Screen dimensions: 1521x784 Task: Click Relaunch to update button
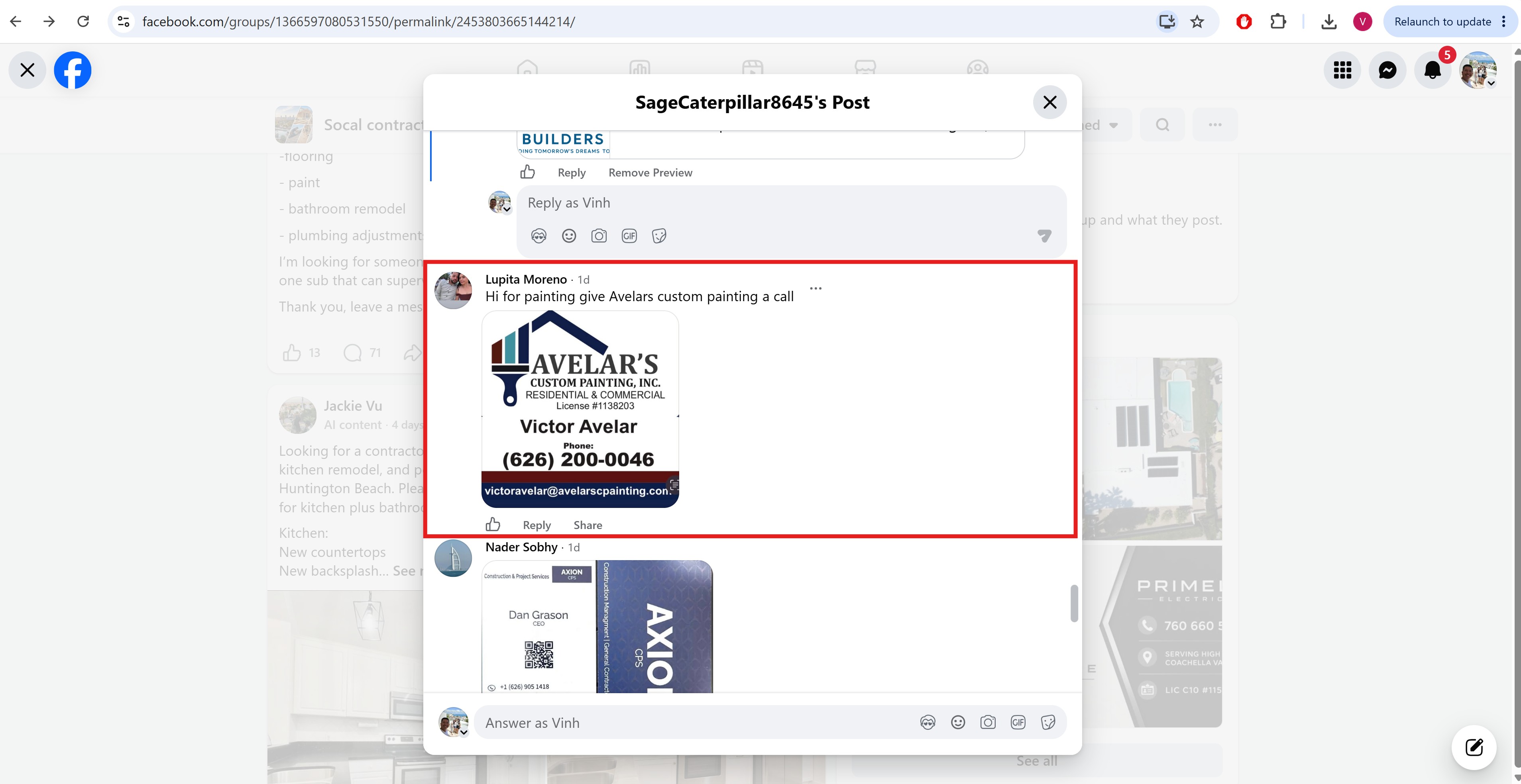click(x=1442, y=22)
